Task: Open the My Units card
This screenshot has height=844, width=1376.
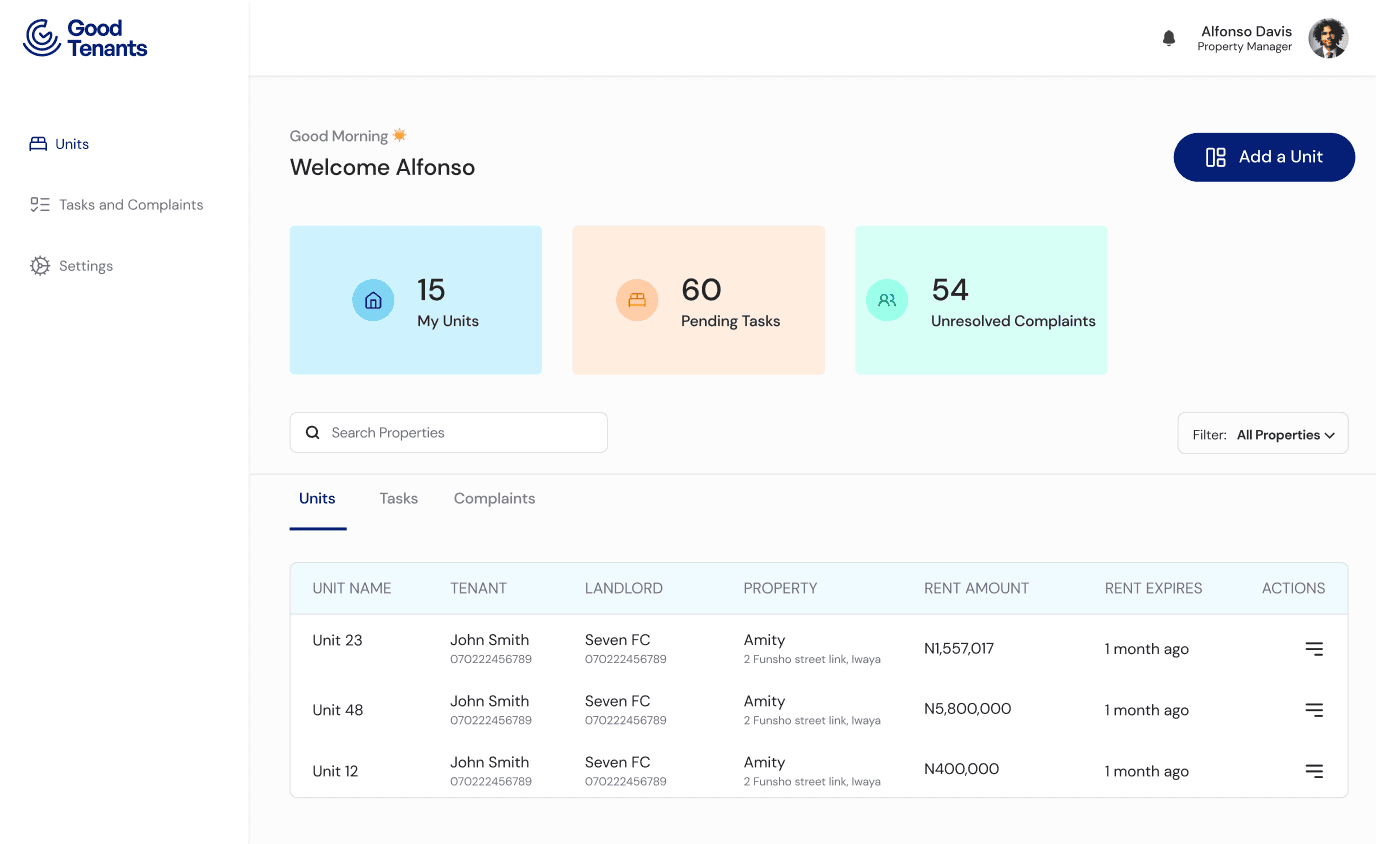Action: [416, 300]
